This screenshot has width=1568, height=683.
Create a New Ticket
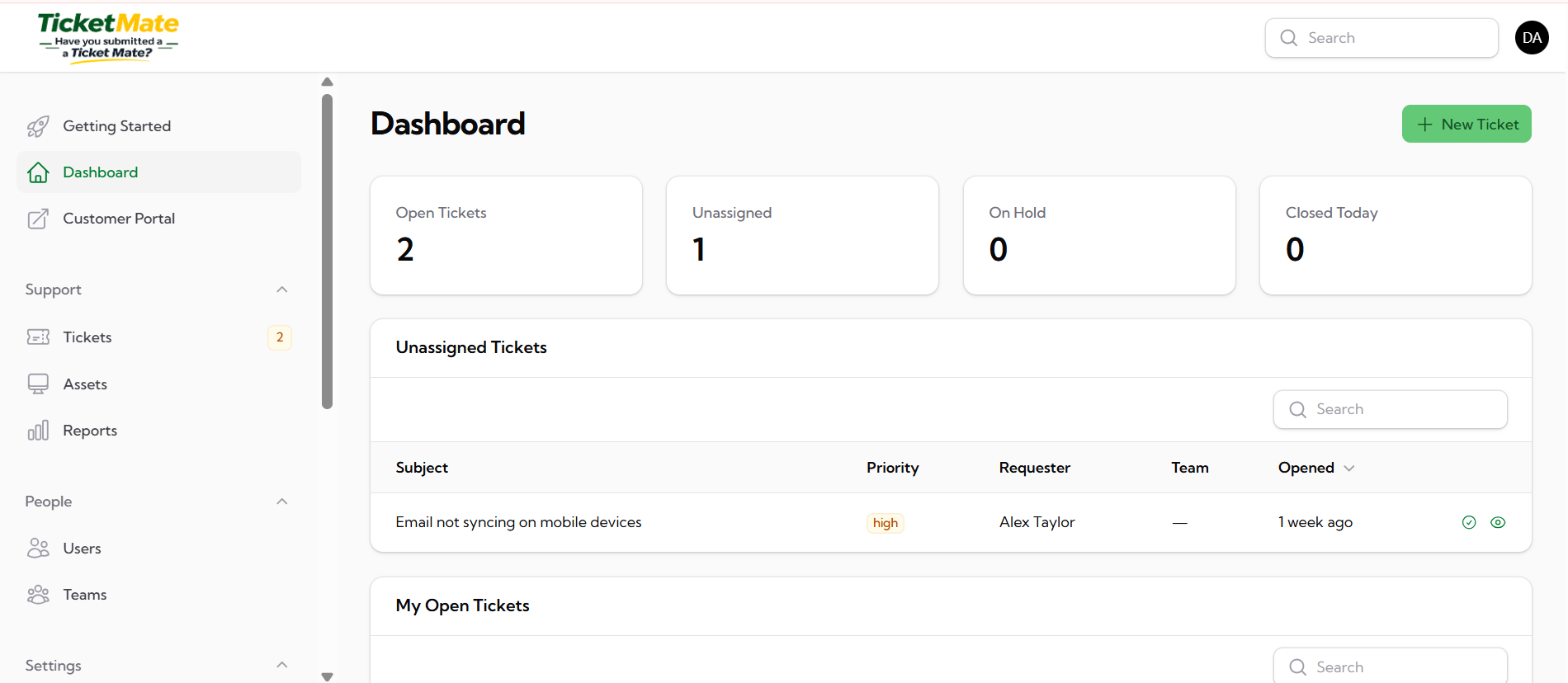pos(1466,124)
